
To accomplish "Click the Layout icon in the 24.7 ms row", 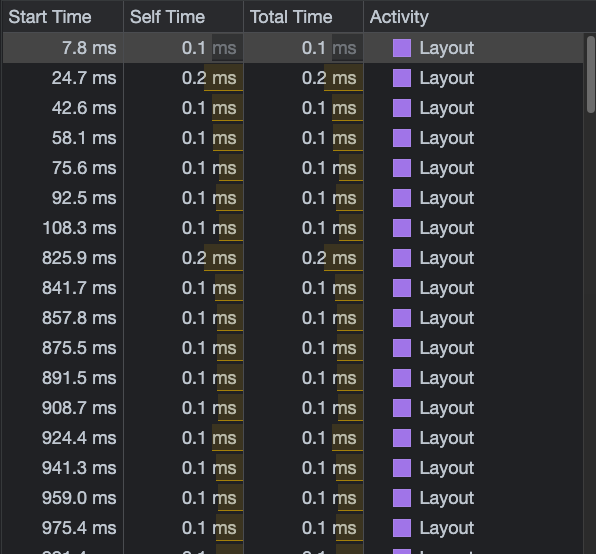I will (x=402, y=78).
